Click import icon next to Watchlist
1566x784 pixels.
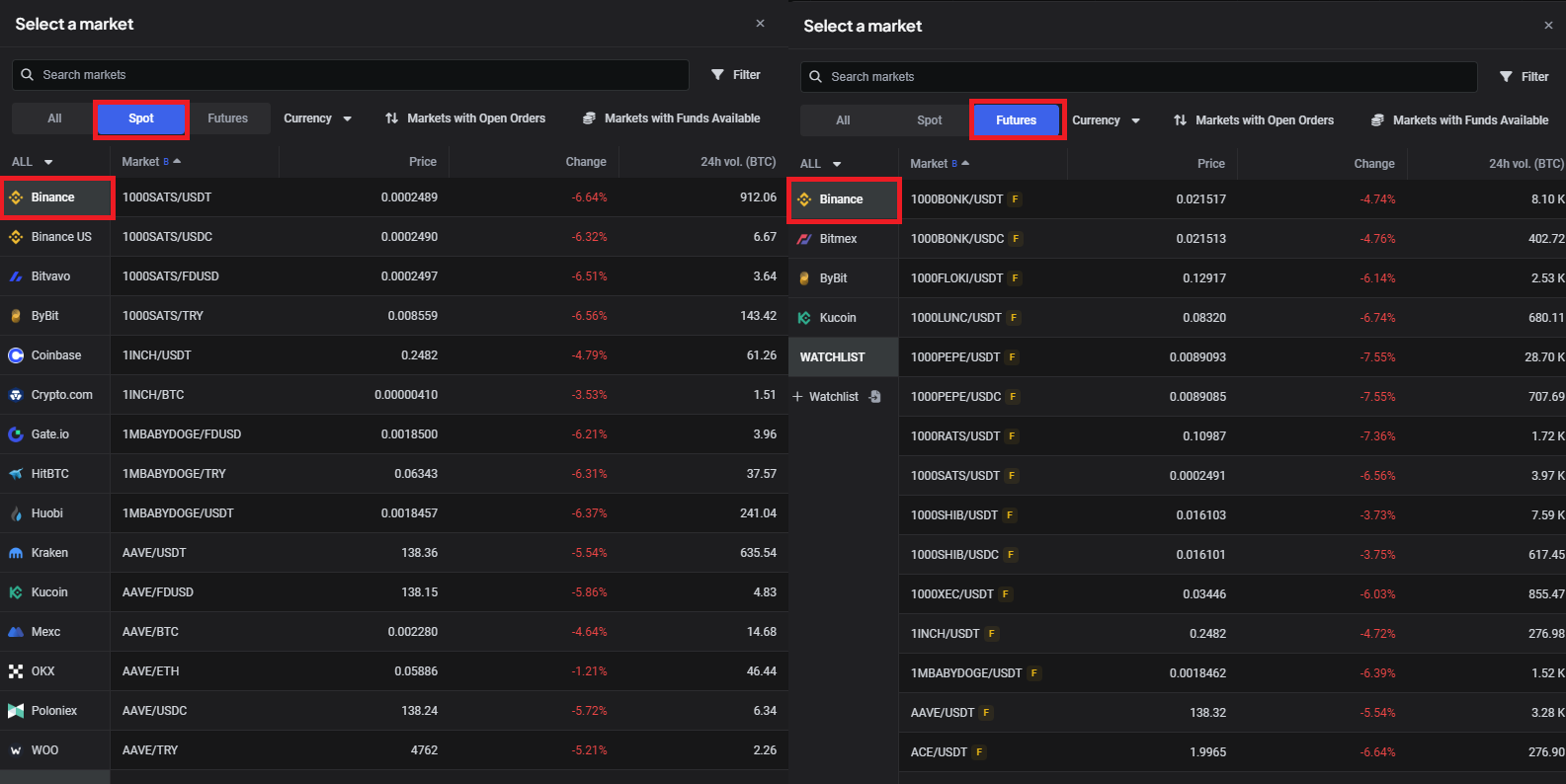tap(874, 397)
